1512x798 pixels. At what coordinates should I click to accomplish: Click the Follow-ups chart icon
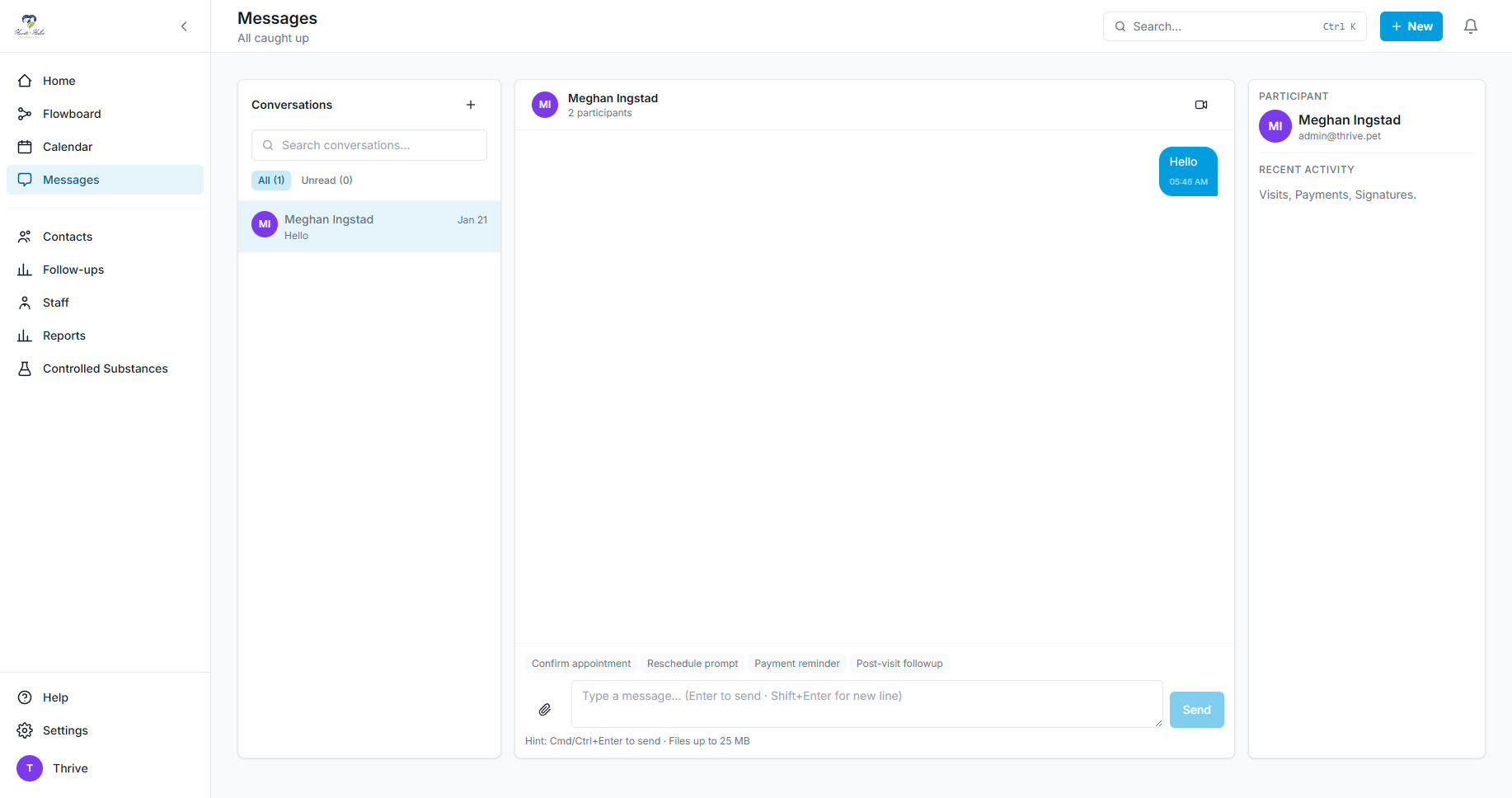[25, 270]
